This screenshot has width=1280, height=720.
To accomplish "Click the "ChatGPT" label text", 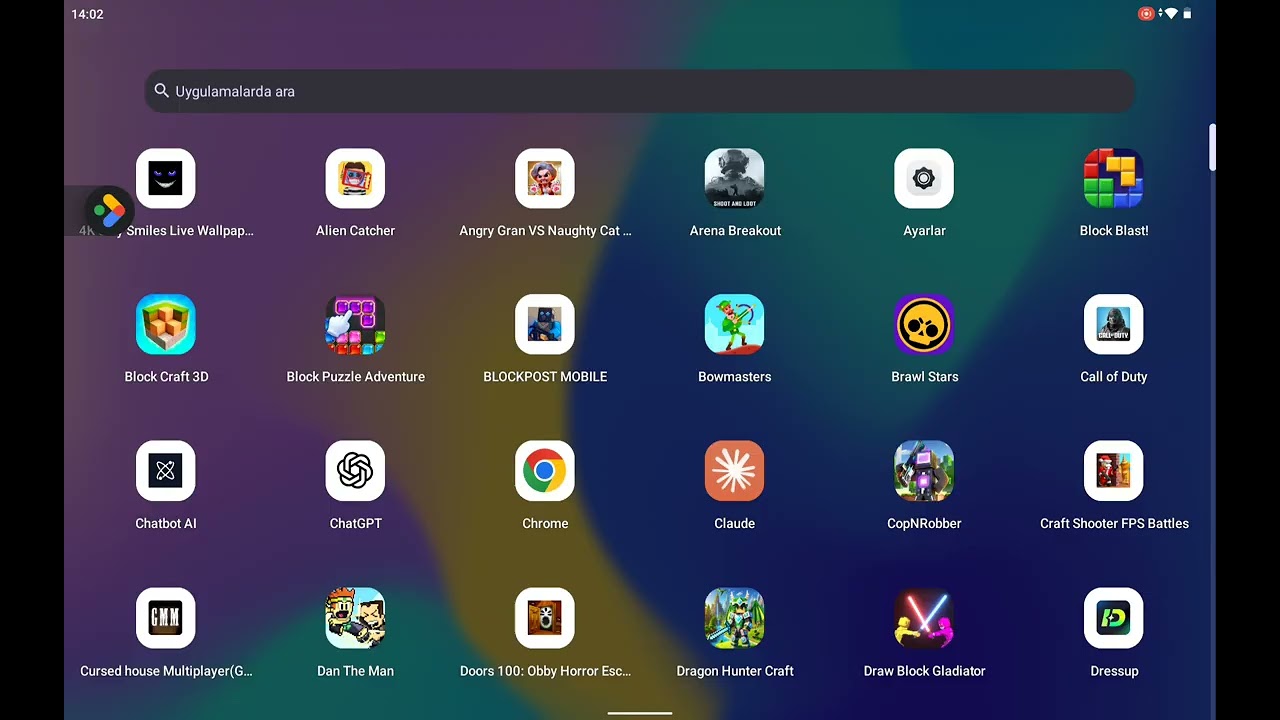I will pyautogui.click(x=355, y=524).
